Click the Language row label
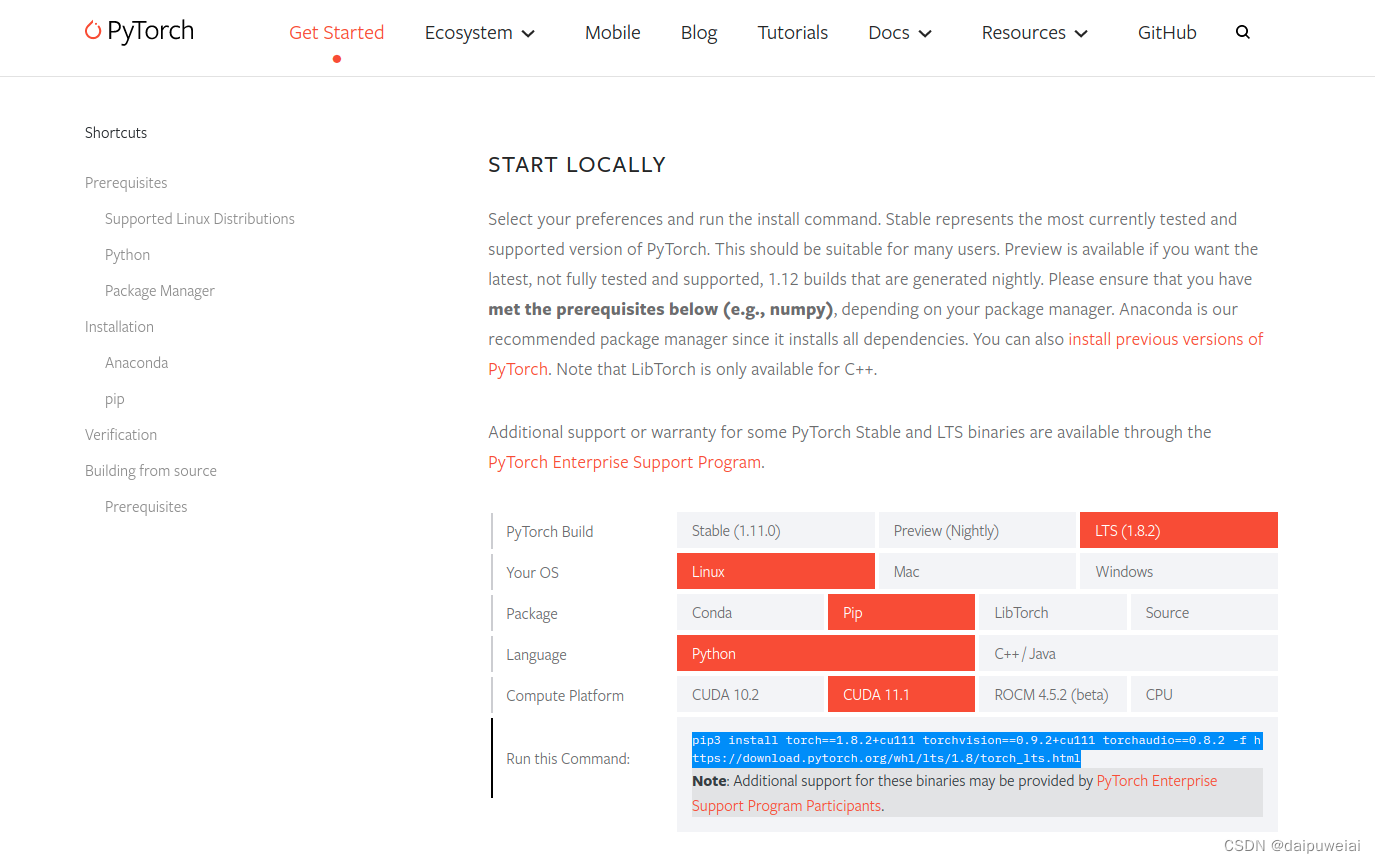The height and width of the screenshot is (863, 1375). (536, 654)
